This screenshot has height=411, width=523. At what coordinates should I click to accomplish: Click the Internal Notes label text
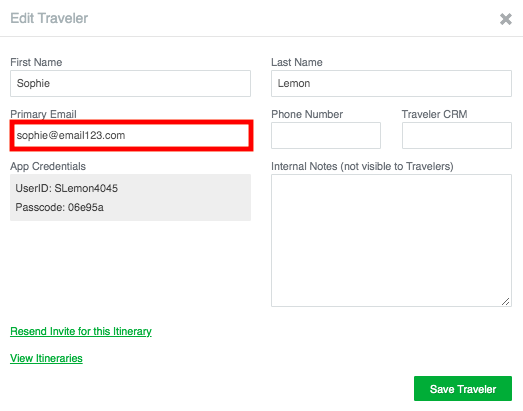[362, 166]
